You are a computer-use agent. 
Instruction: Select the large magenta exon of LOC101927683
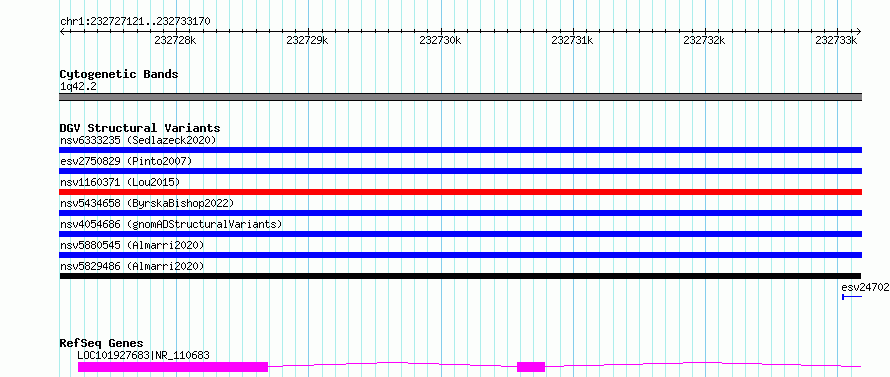pos(173,367)
